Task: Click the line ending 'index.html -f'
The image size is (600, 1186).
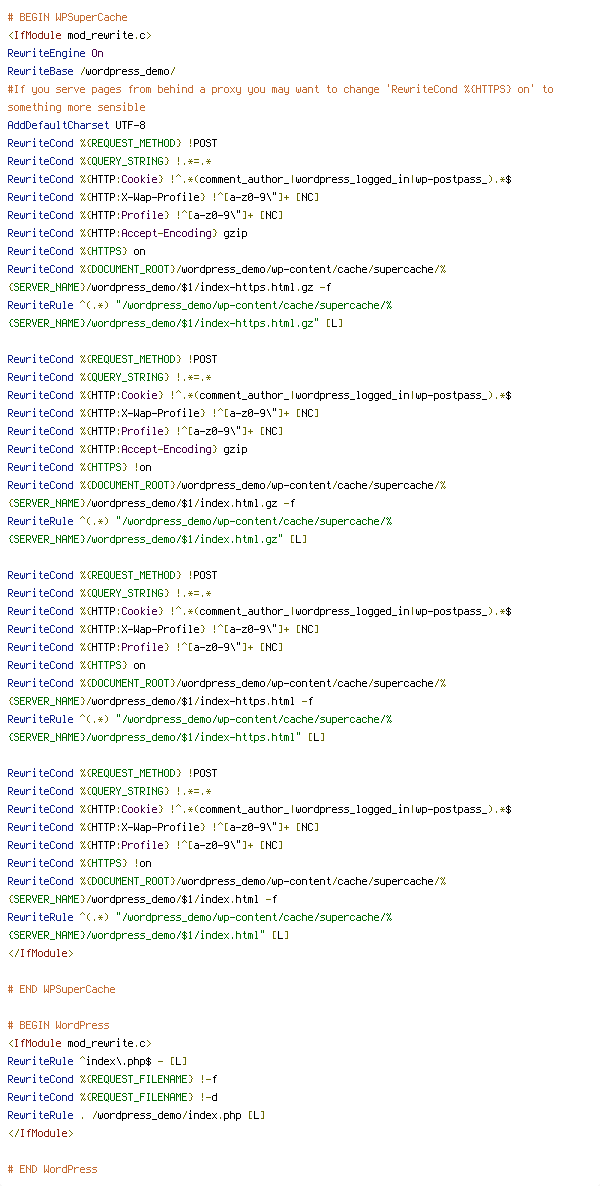Action: [142, 900]
